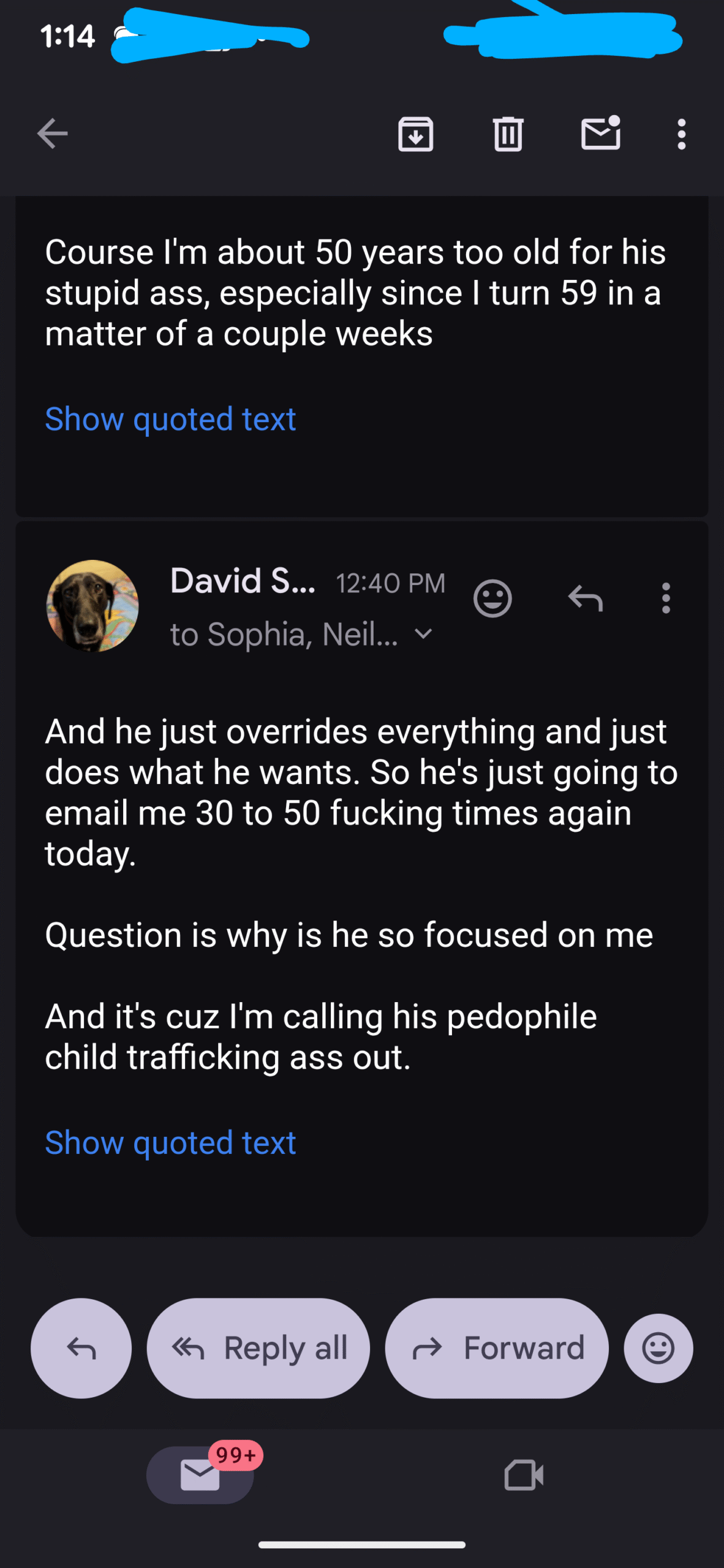Mark the email as unread
The width and height of the screenshot is (724, 1568).
(600, 133)
